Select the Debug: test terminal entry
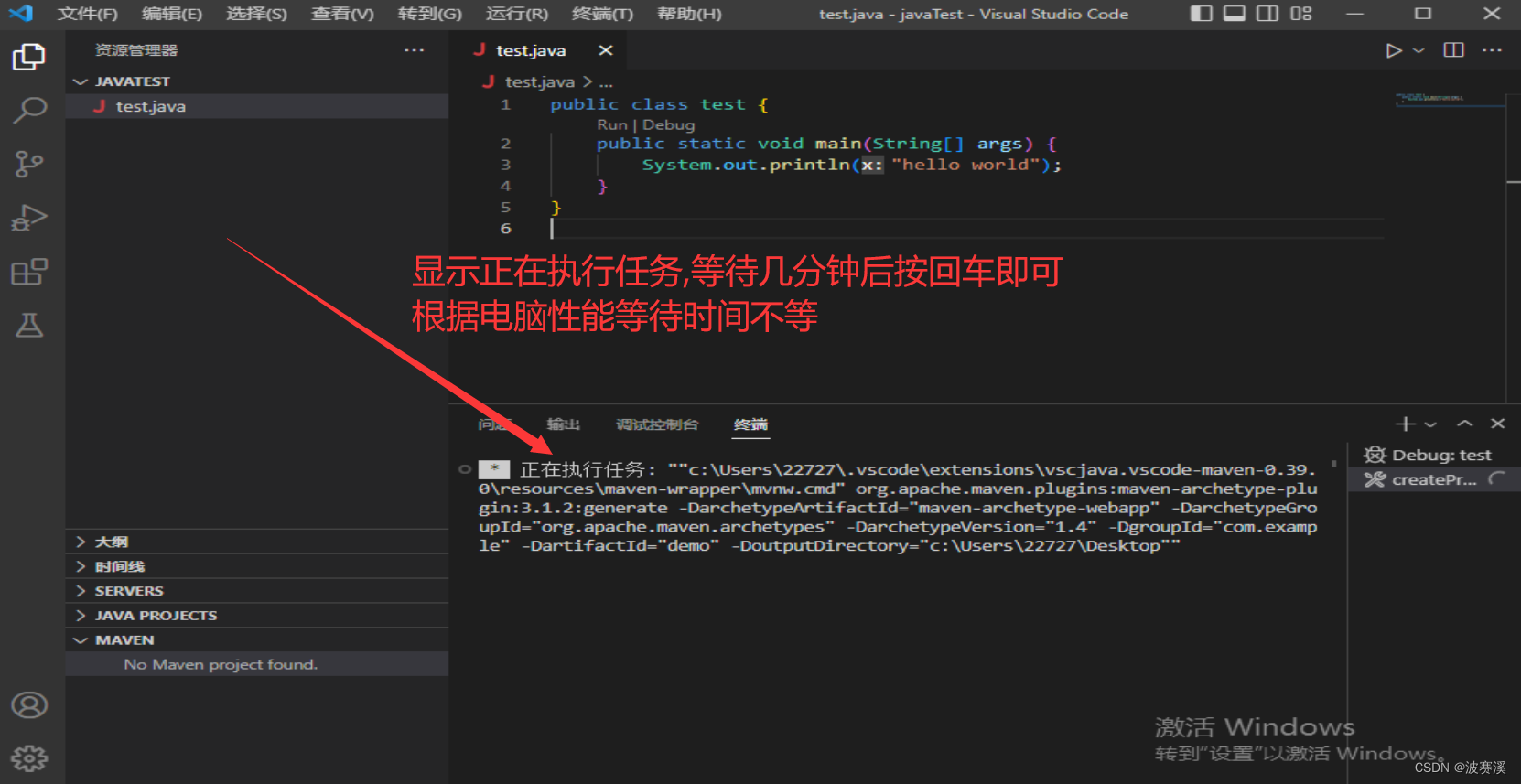1521x784 pixels. click(1434, 455)
